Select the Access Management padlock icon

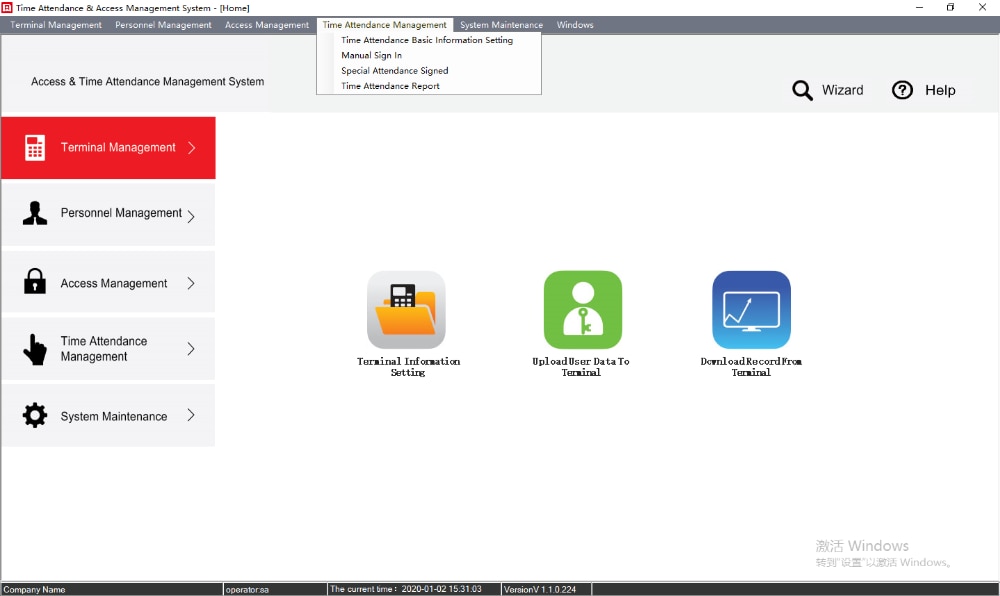click(34, 281)
